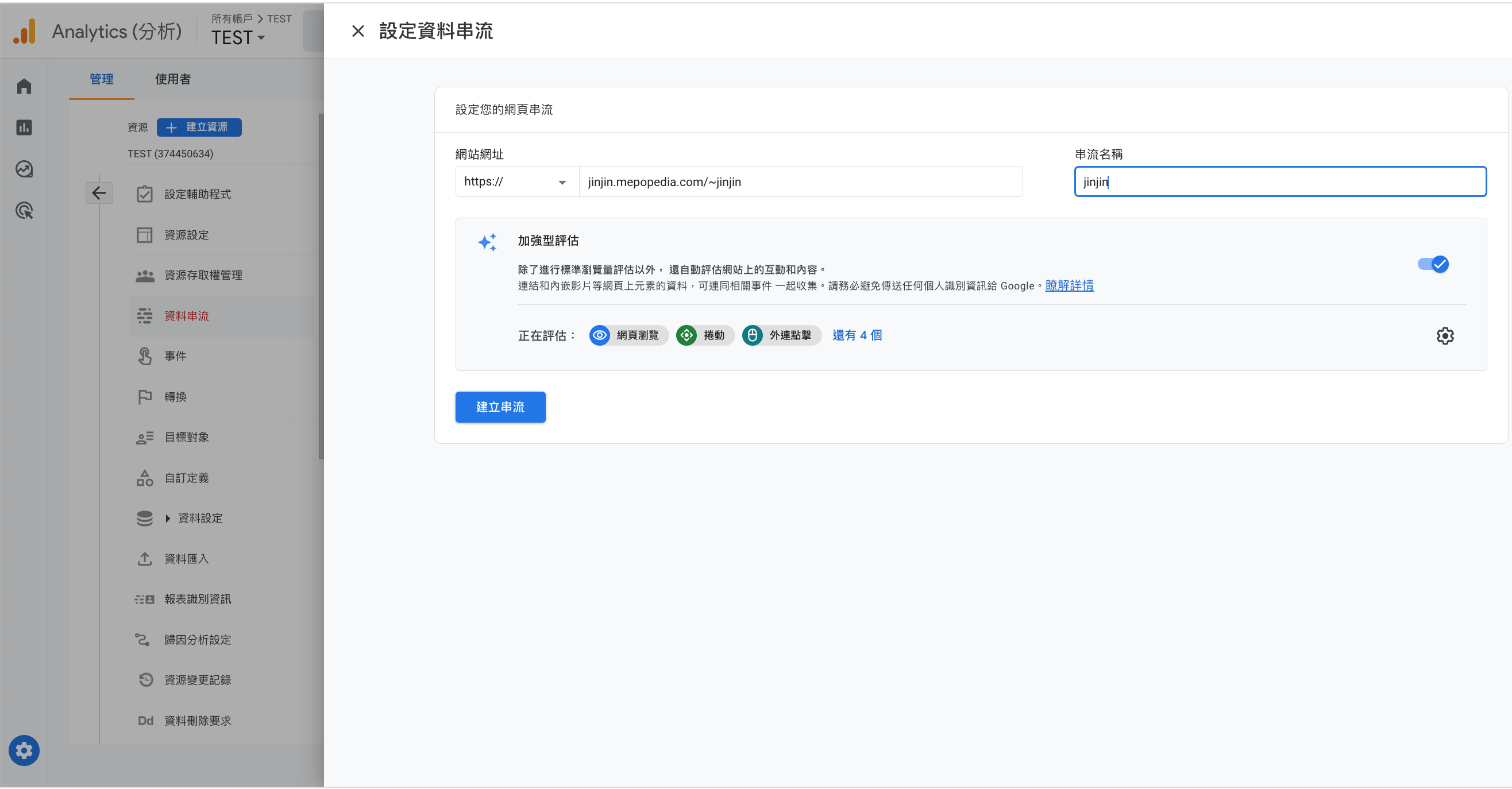Open the https:// protocol dropdown
Image resolution: width=1512 pixels, height=789 pixels.
click(x=515, y=182)
